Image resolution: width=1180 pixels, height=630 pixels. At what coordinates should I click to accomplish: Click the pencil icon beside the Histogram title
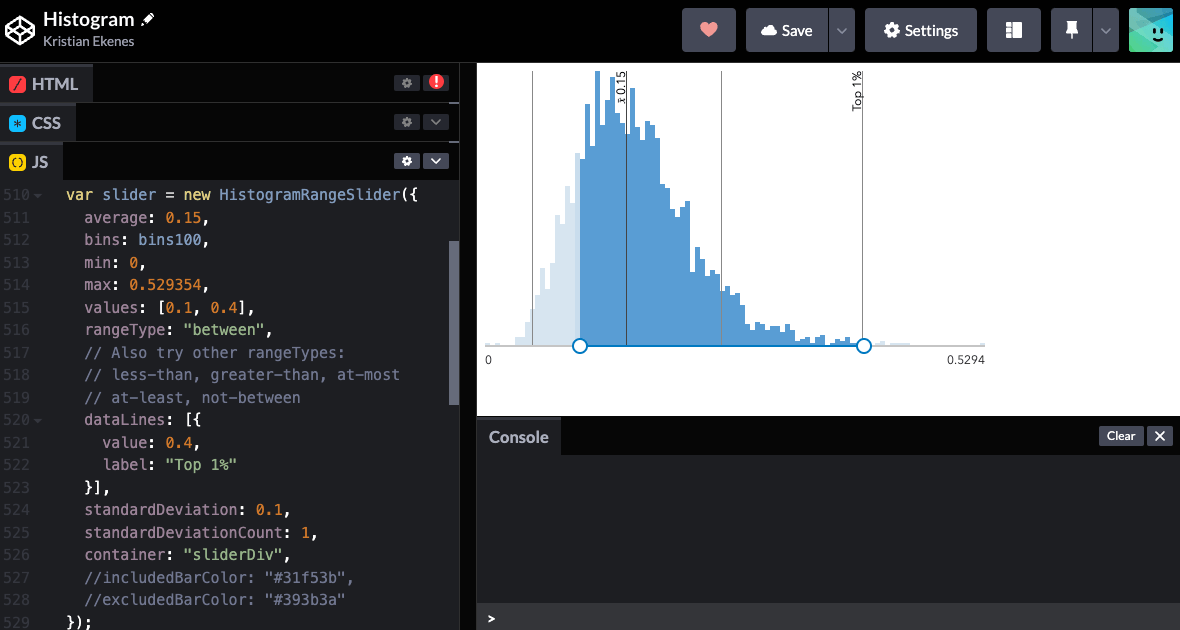[x=147, y=18]
